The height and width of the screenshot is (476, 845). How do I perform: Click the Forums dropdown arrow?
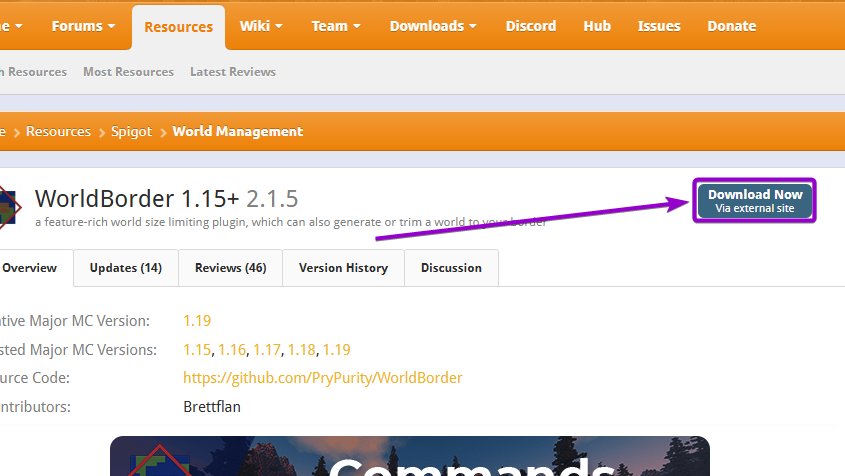click(112, 26)
